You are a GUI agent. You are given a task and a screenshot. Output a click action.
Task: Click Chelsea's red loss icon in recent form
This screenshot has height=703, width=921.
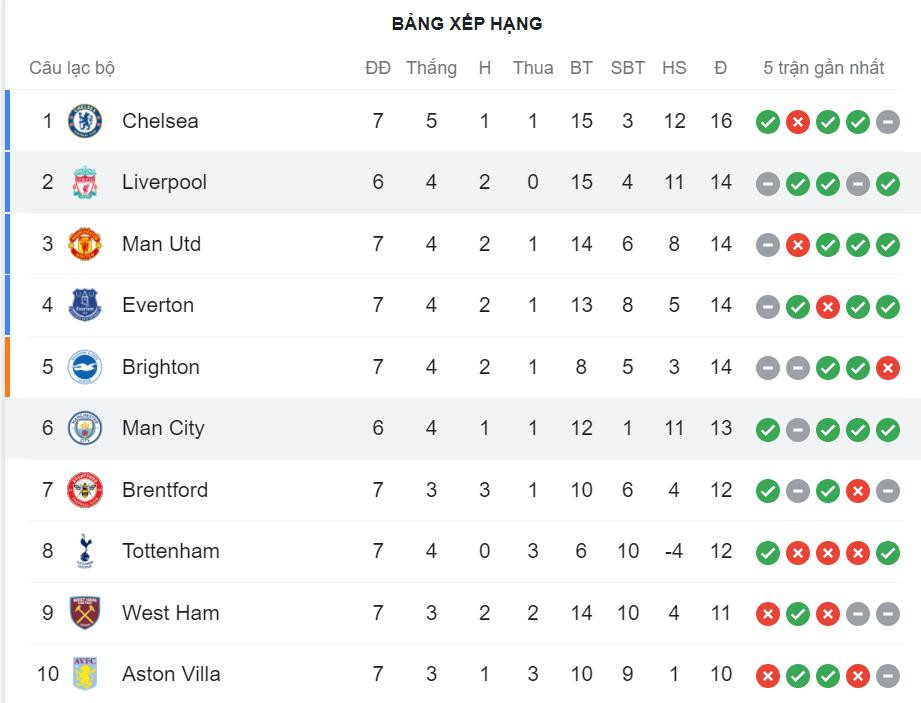(797, 120)
